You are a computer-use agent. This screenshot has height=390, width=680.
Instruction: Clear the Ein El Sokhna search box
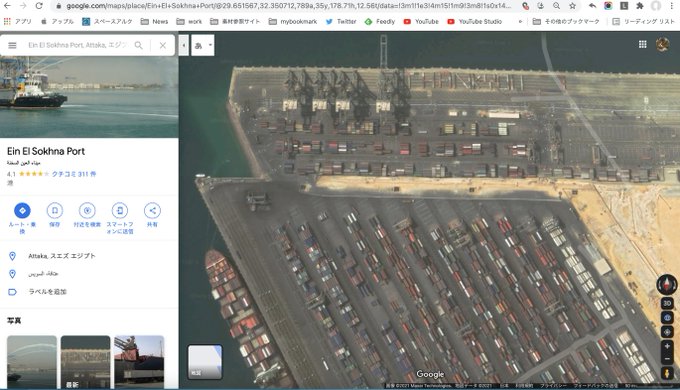163,45
